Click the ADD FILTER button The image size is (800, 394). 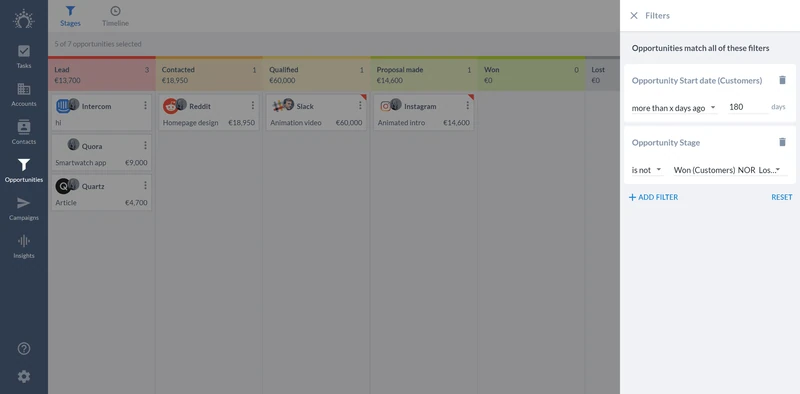tap(654, 197)
